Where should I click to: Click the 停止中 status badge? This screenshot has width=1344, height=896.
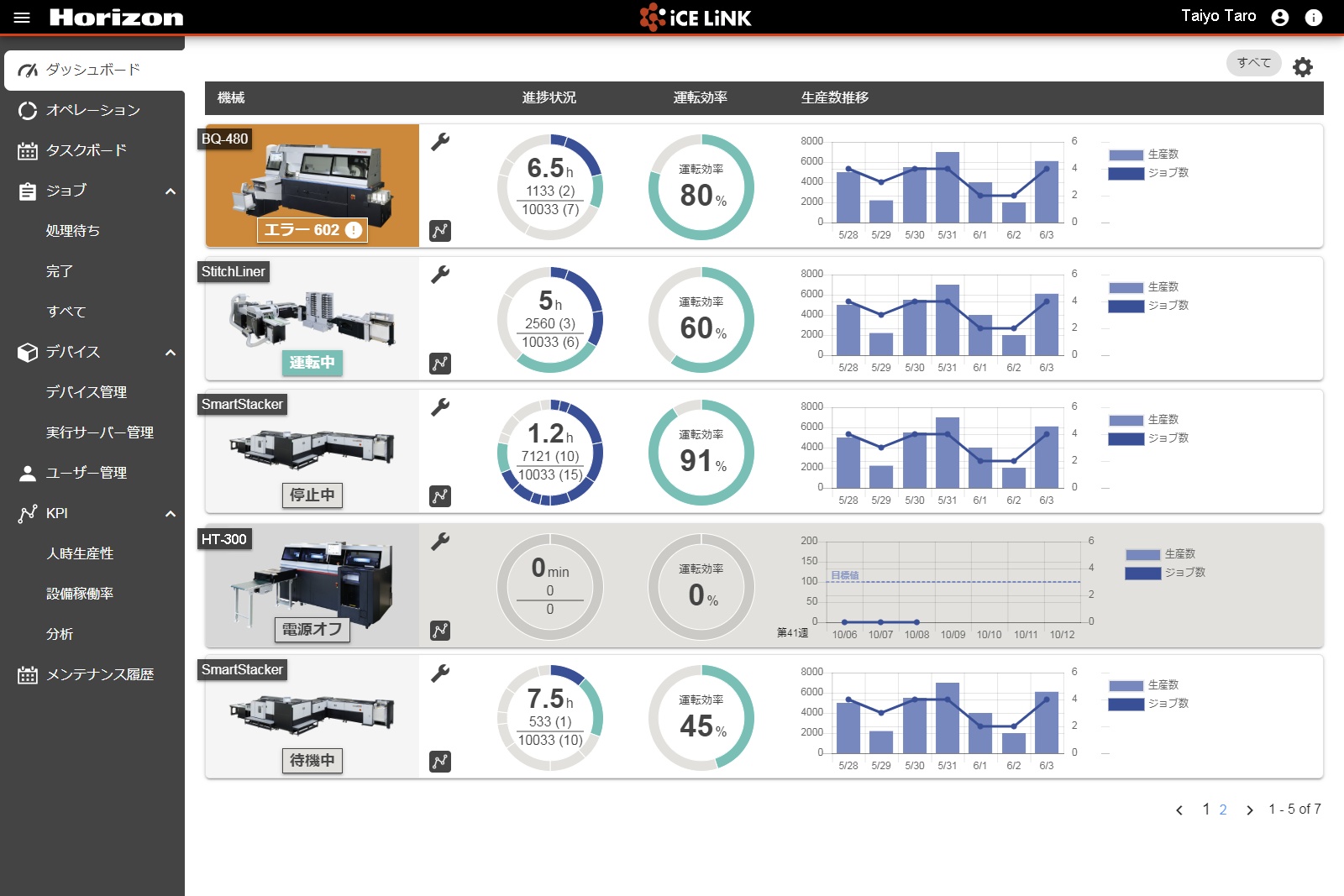pyautogui.click(x=312, y=495)
